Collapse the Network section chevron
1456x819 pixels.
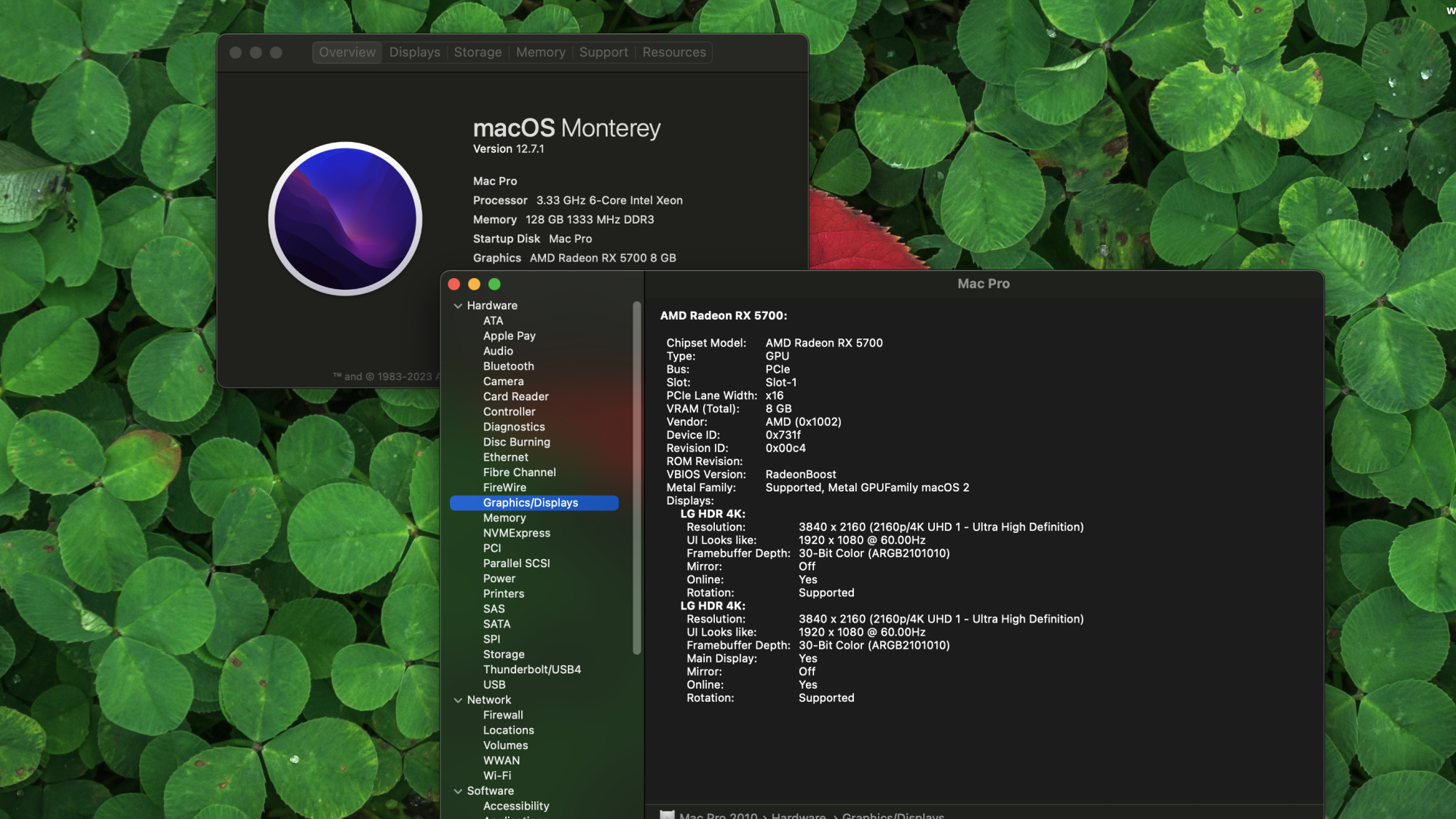coord(458,700)
